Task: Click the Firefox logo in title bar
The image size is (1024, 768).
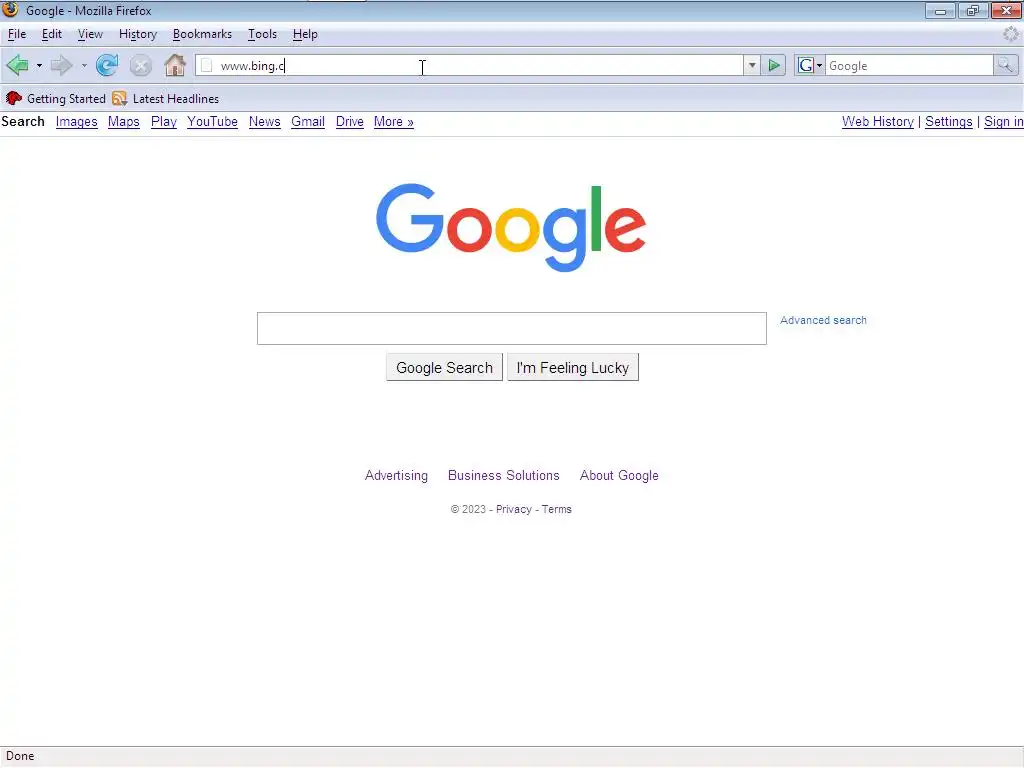Action: click(x=10, y=10)
